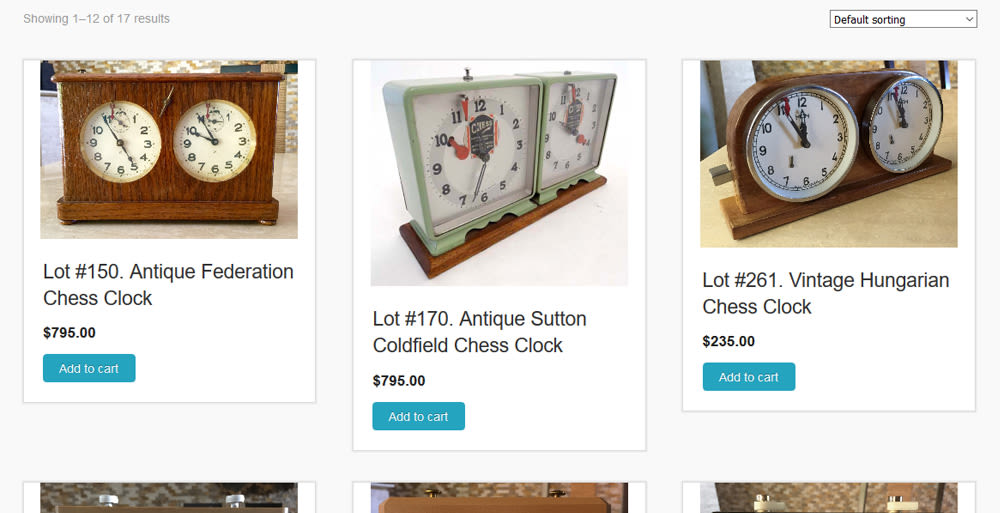
Task: Open the Default sorting dropdown
Action: pyautogui.click(x=903, y=19)
